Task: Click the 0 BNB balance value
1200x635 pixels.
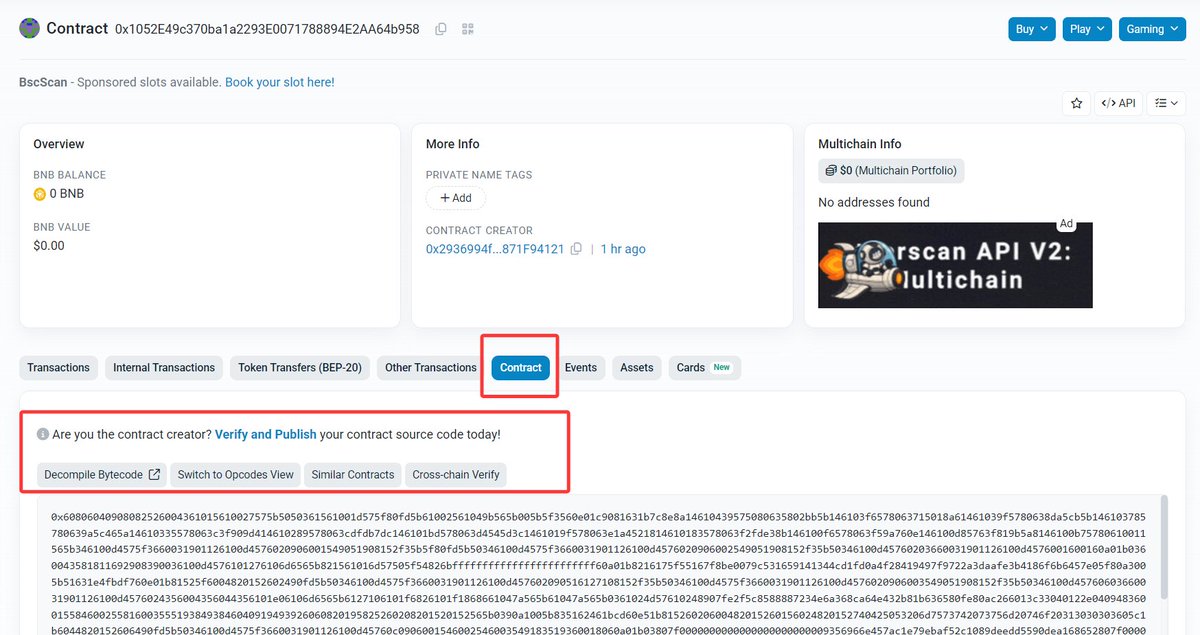Action: pos(68,194)
